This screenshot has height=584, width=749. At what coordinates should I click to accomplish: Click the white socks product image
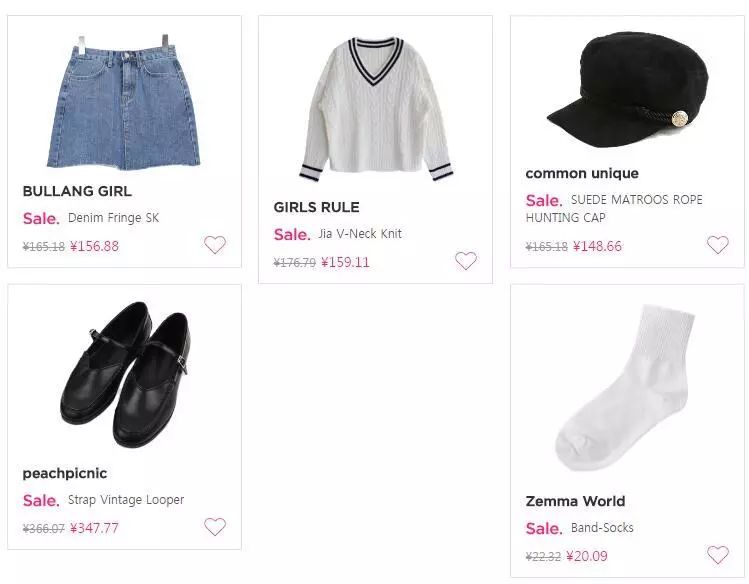pos(627,388)
